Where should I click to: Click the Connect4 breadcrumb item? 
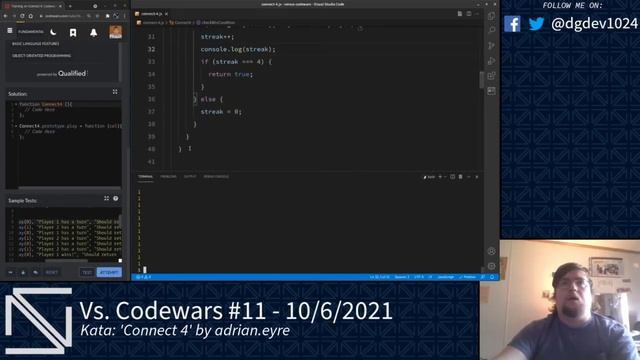coord(180,23)
